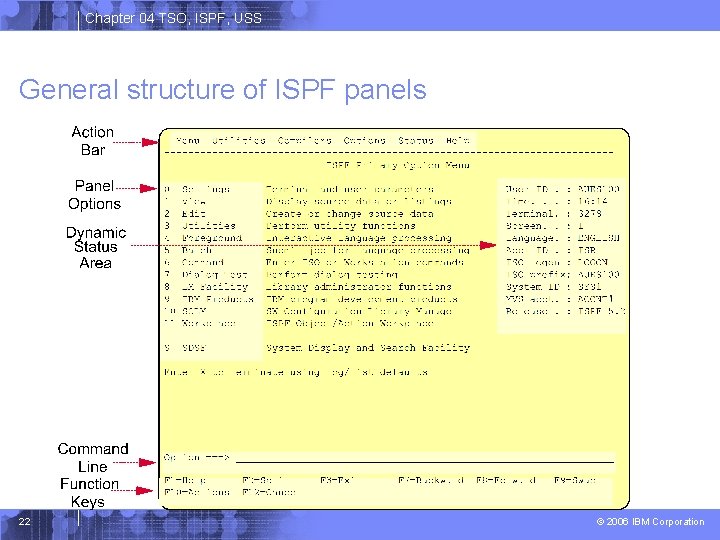Image resolution: width=720 pixels, height=540 pixels.
Task: Click the slide number 22
Action: point(24,522)
